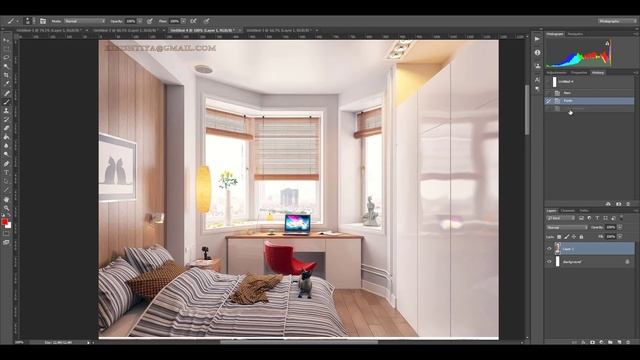This screenshot has width=640, height=360.
Task: Toggle the layer filtering switch
Action: (x=621, y=218)
